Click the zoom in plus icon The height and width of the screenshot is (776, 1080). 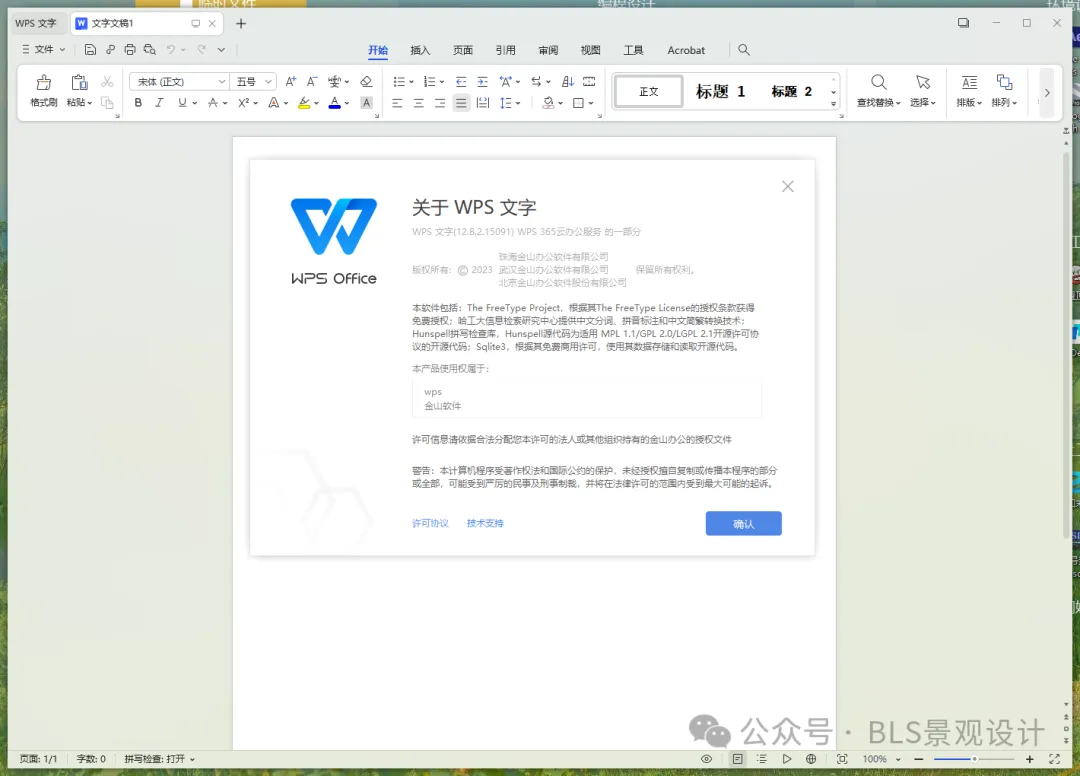pos(1030,759)
